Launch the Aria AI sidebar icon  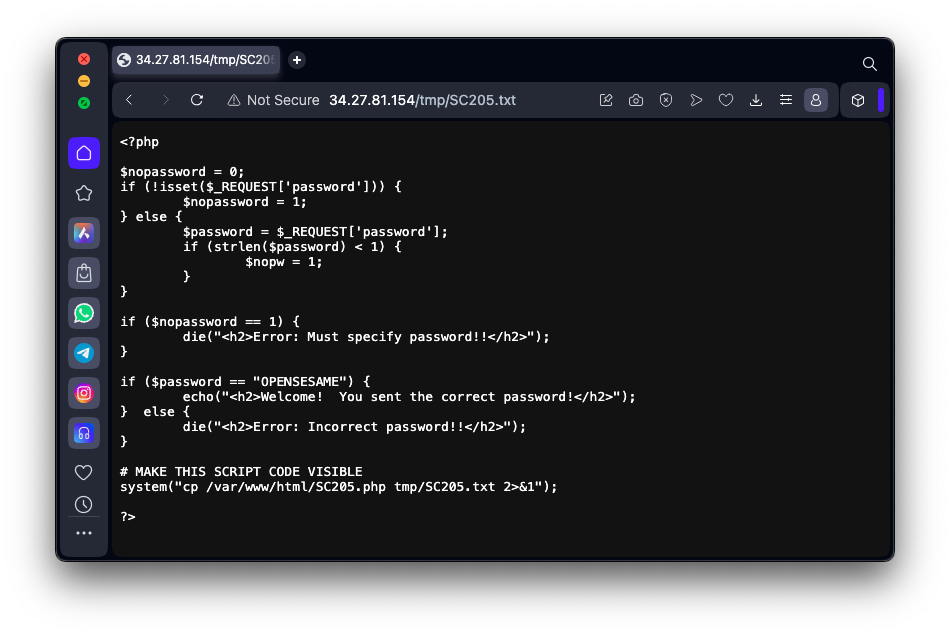coord(84,233)
